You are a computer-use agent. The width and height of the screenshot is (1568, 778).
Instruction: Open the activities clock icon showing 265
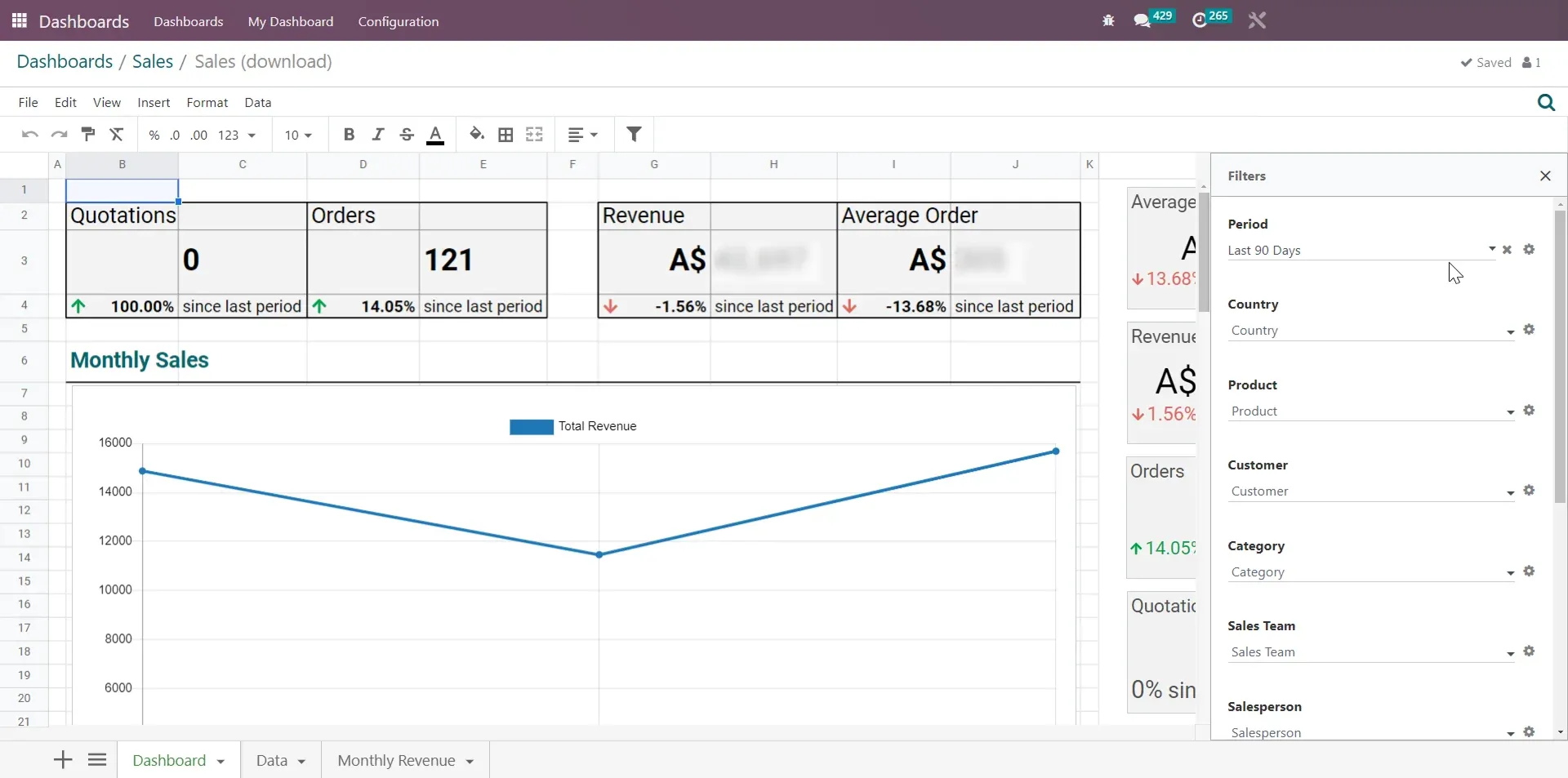[1200, 20]
